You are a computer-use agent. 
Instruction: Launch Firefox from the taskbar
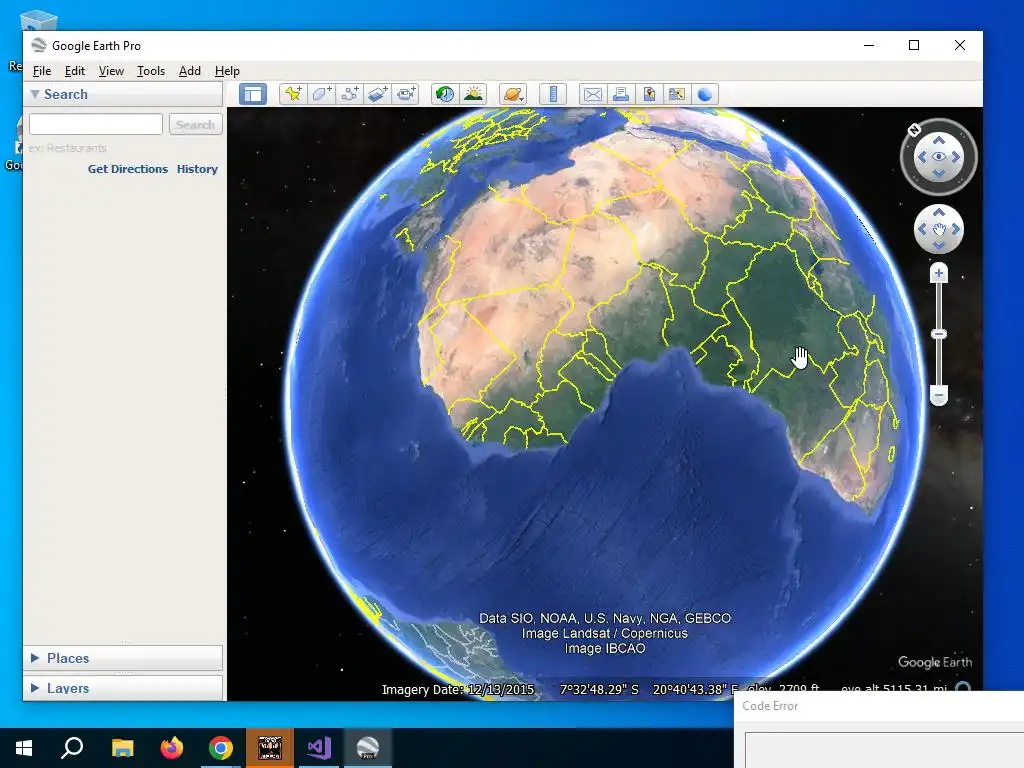point(172,748)
